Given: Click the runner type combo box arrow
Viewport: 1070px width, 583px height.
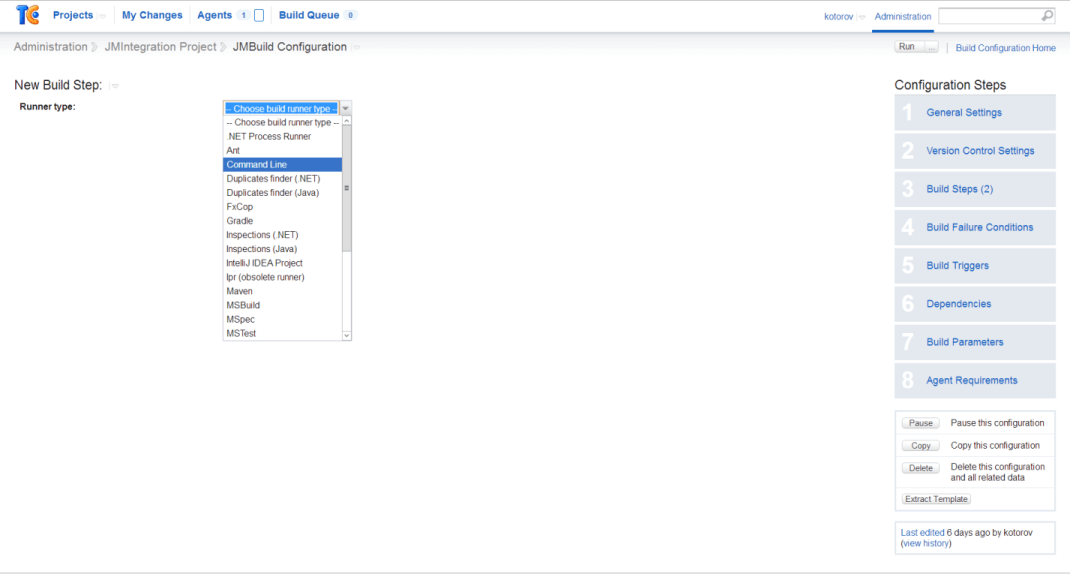Looking at the screenshot, I should click(345, 109).
